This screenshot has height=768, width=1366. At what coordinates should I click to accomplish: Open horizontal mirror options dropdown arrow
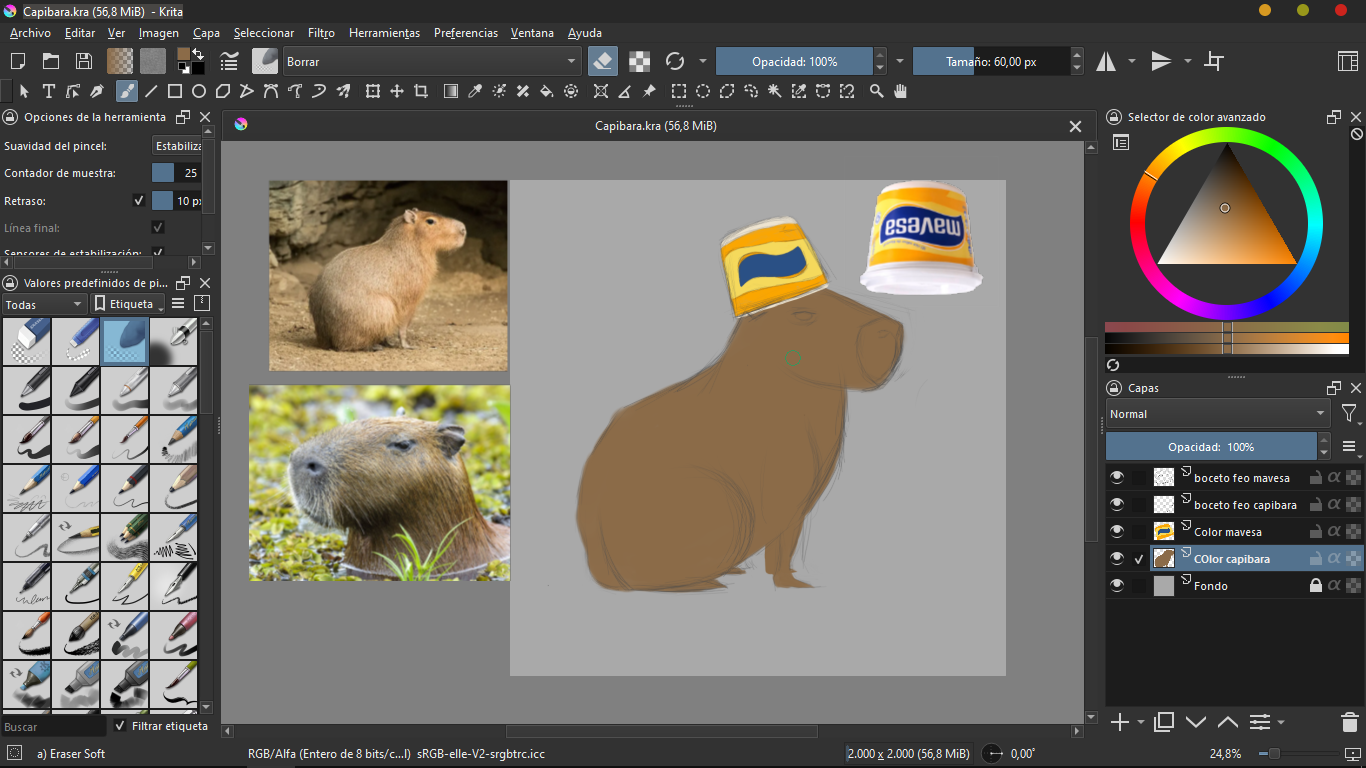(x=1132, y=61)
